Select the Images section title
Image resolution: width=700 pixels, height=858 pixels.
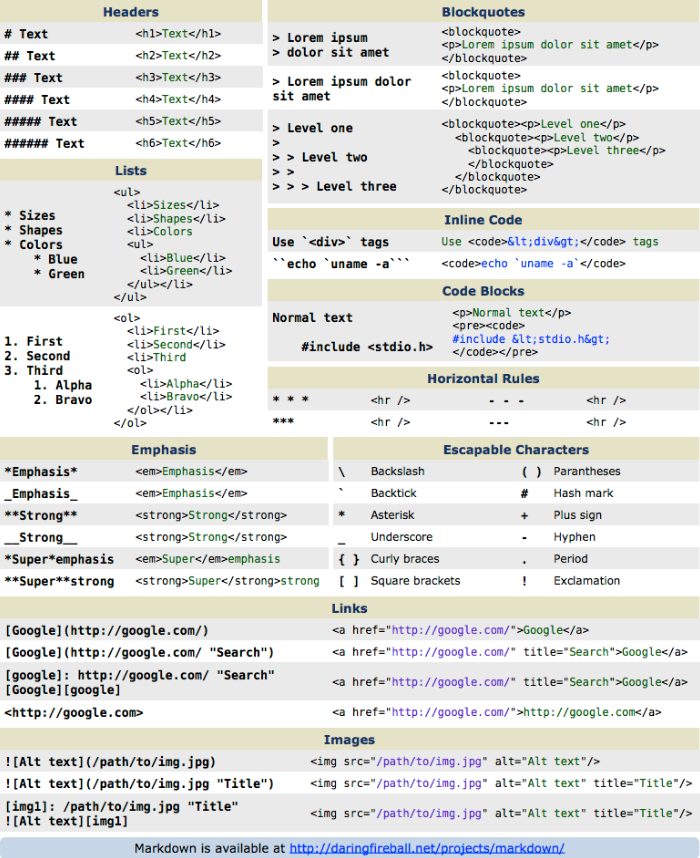[x=350, y=740]
